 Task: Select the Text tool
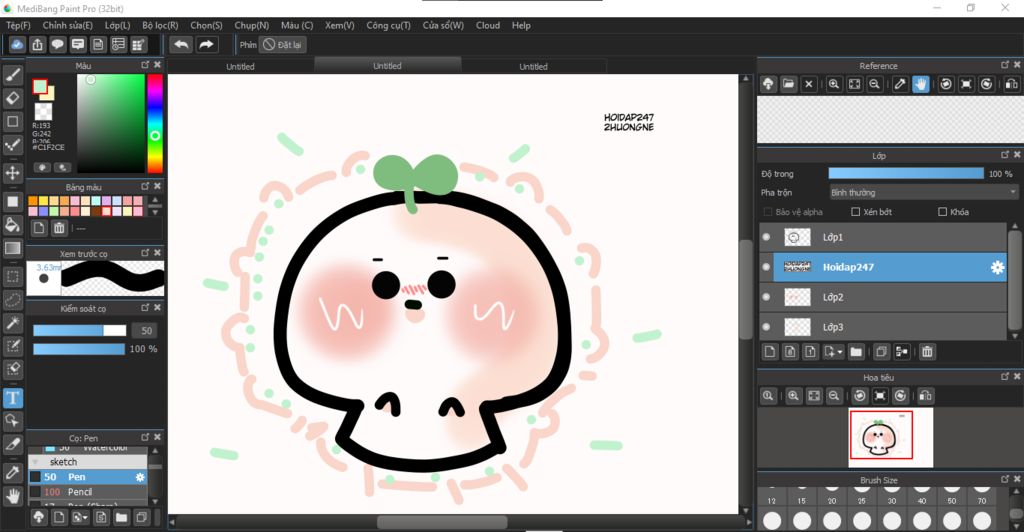13,398
